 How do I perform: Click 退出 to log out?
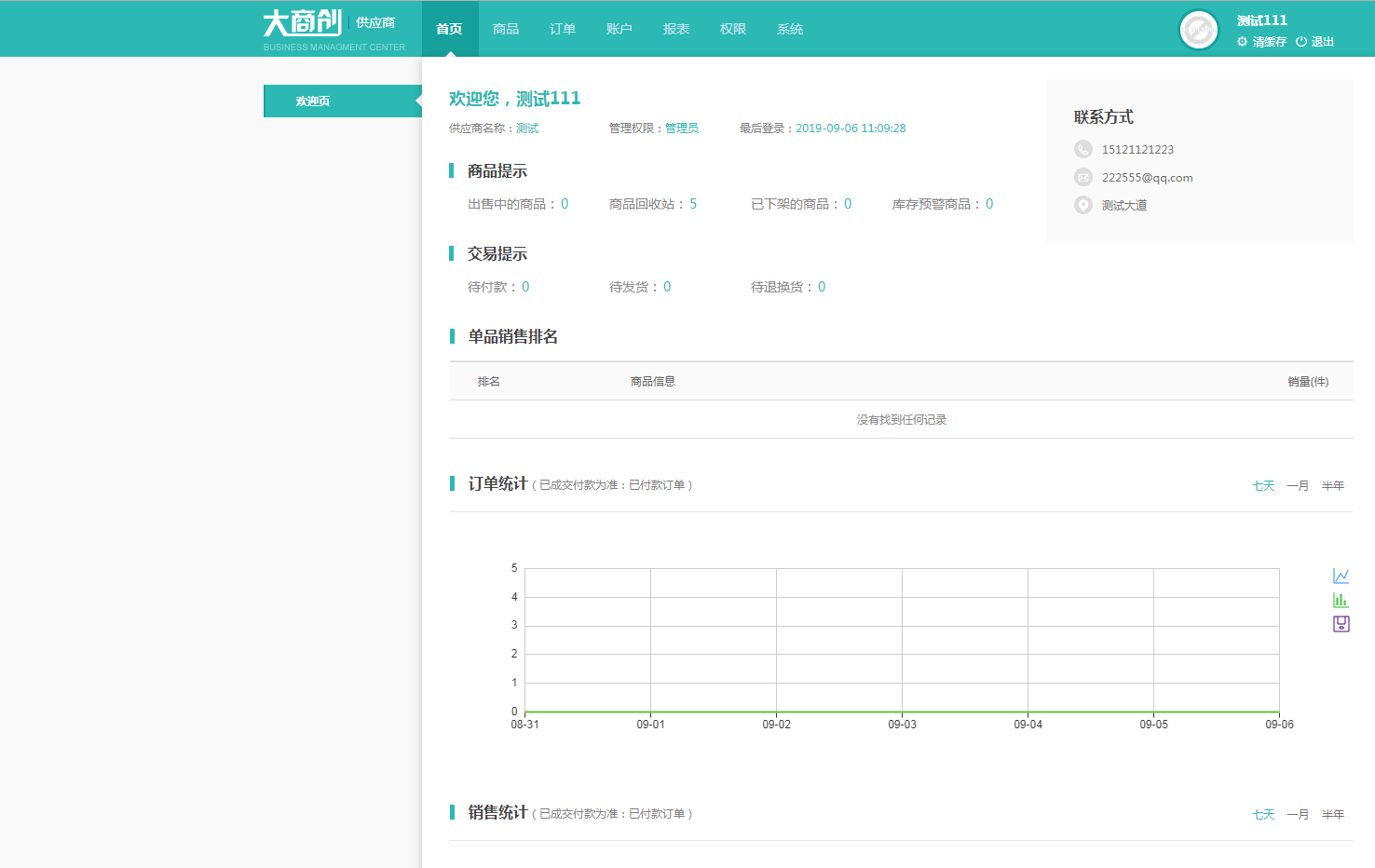(1323, 42)
